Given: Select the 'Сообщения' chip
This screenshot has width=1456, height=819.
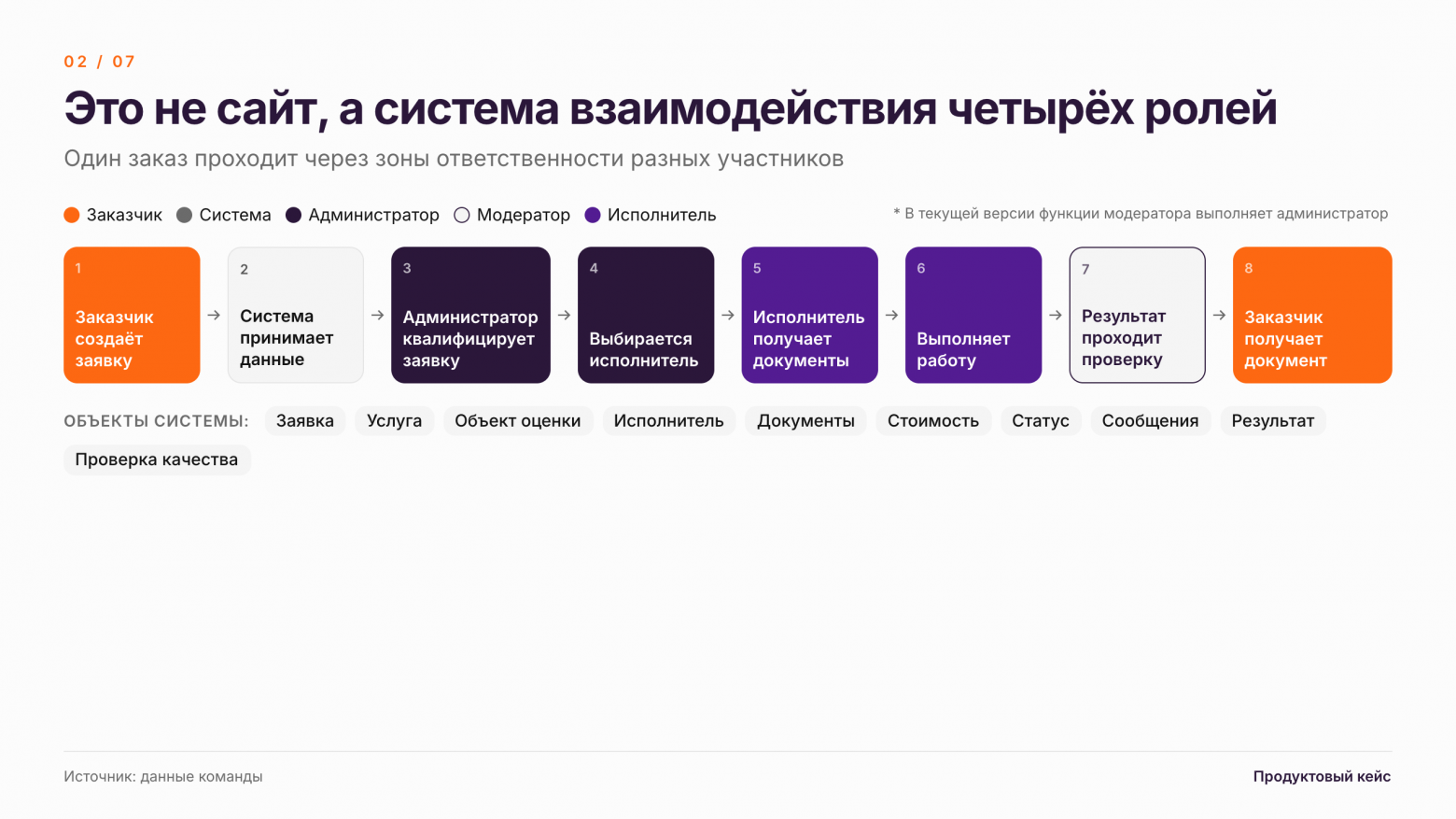Looking at the screenshot, I should pyautogui.click(x=1150, y=421).
